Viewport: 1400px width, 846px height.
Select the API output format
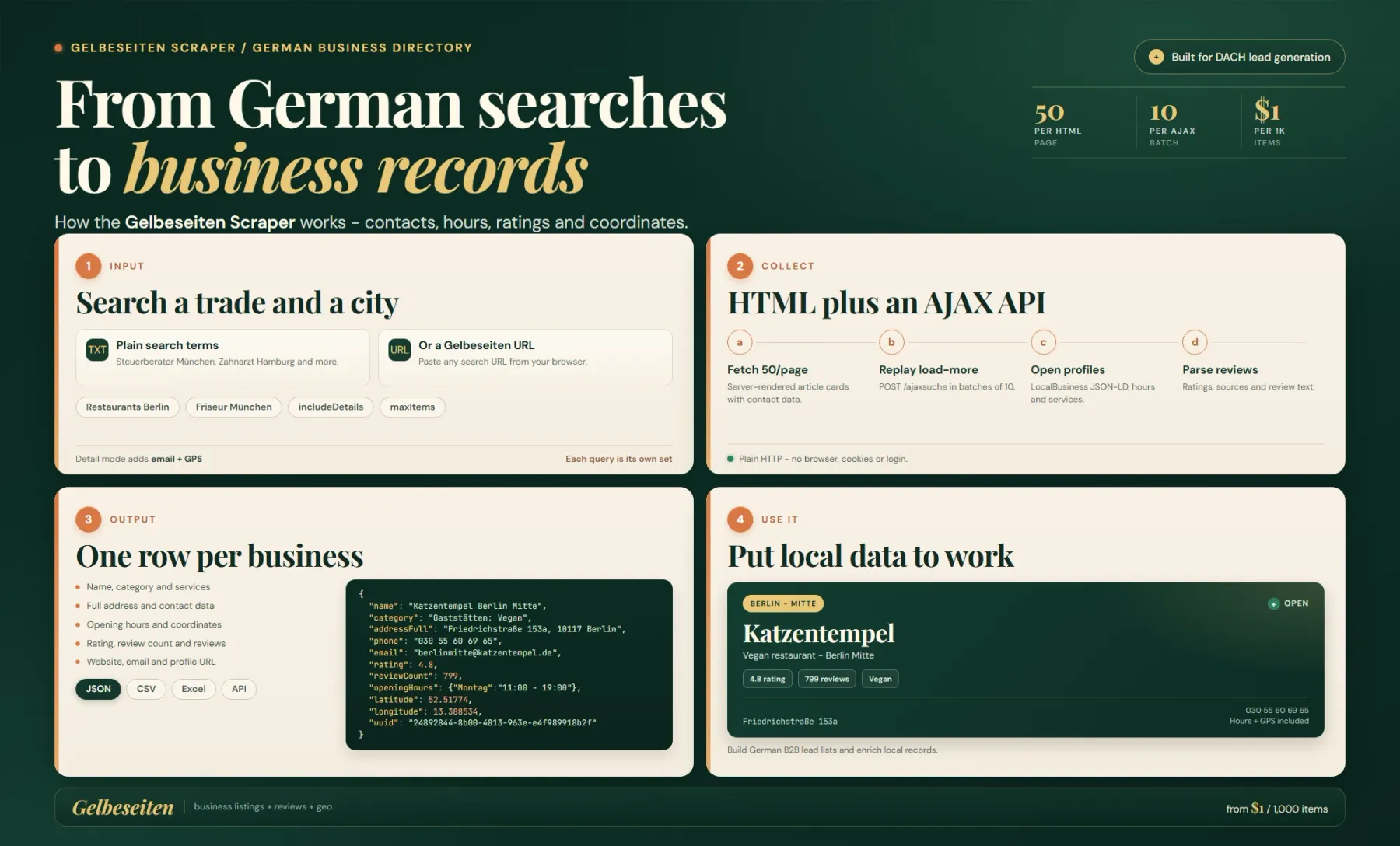point(239,689)
